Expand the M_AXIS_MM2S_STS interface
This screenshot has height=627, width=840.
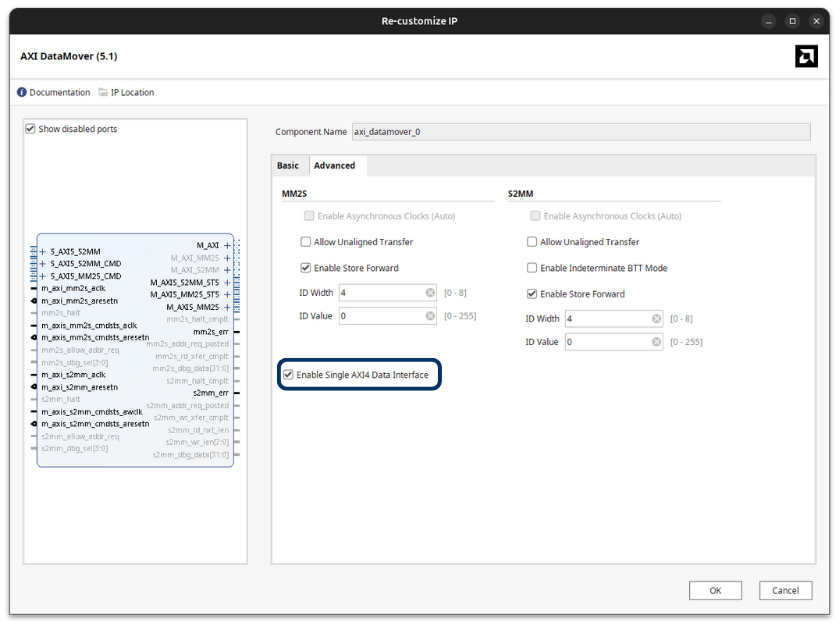(x=226, y=293)
